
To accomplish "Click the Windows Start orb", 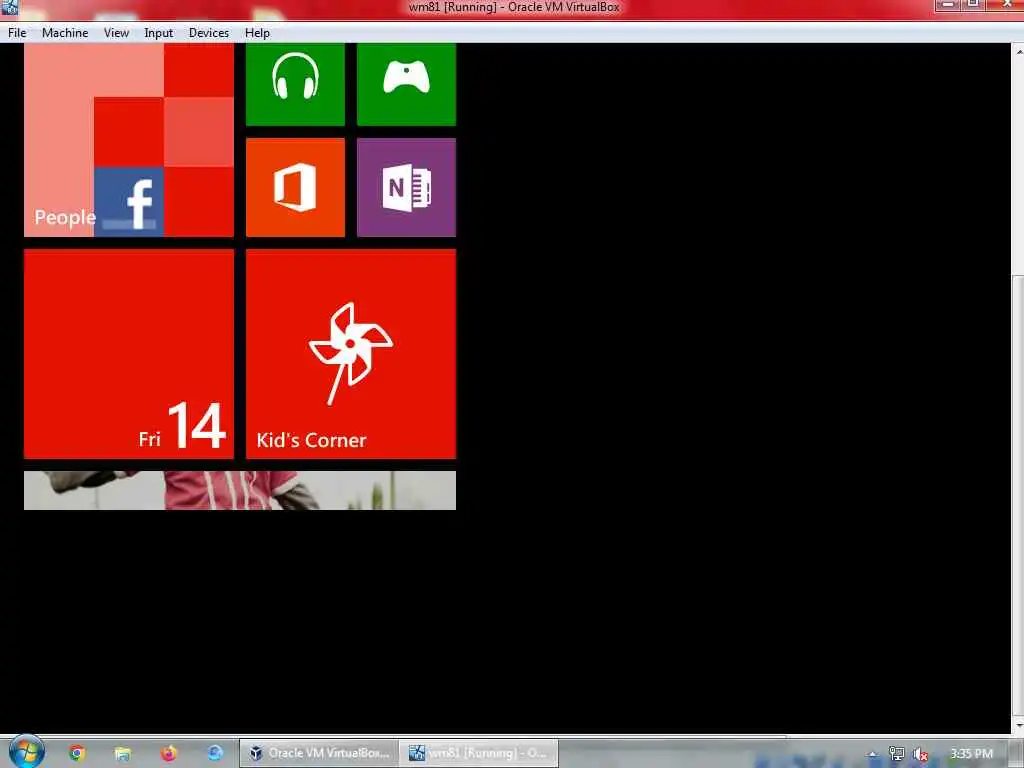I will click(x=26, y=752).
